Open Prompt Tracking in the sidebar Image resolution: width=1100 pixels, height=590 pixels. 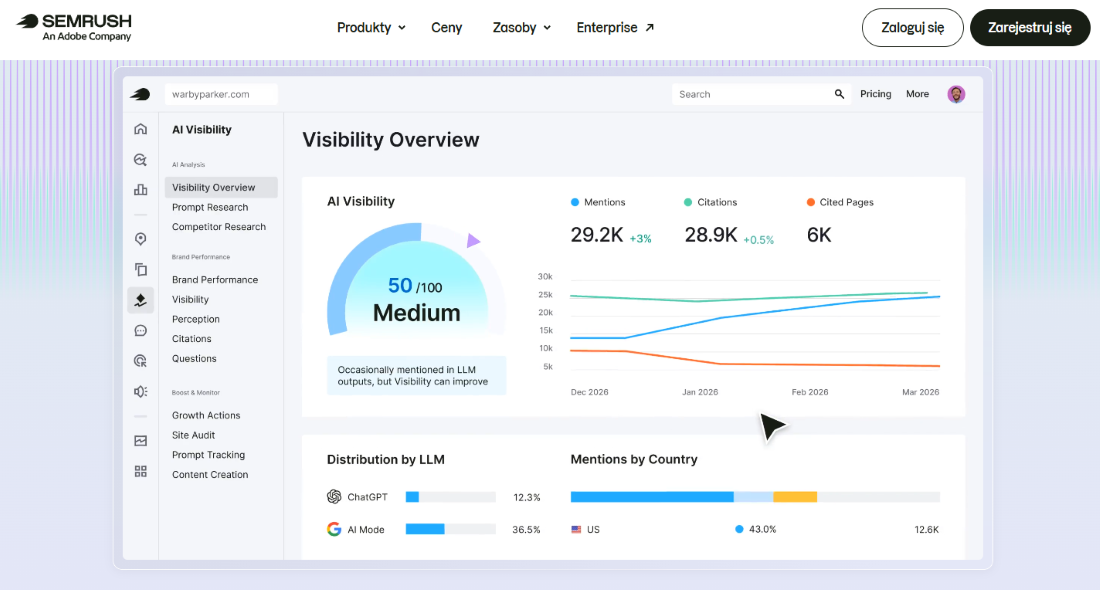pyautogui.click(x=208, y=455)
